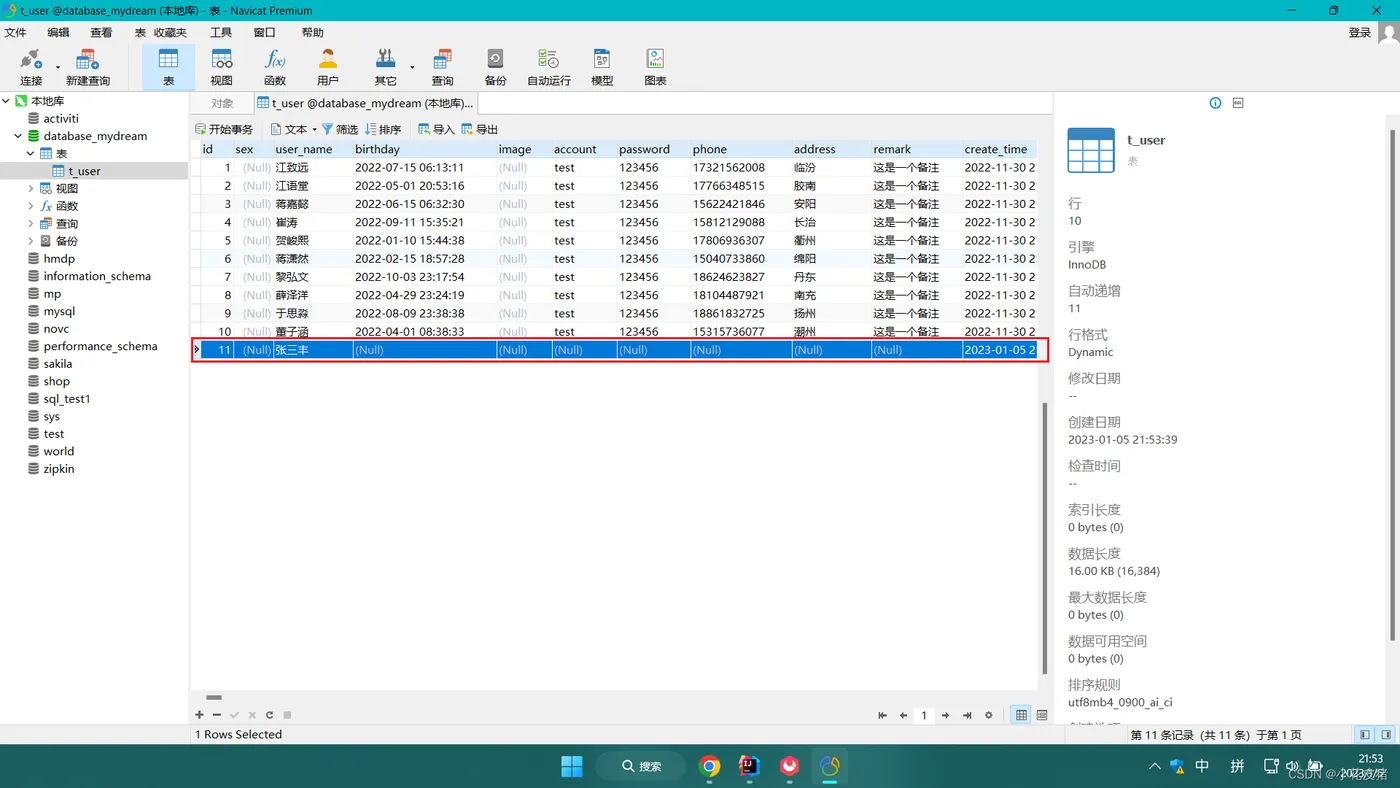The image size is (1400, 788).
Task: Go to the first page of records
Action: pos(882,715)
